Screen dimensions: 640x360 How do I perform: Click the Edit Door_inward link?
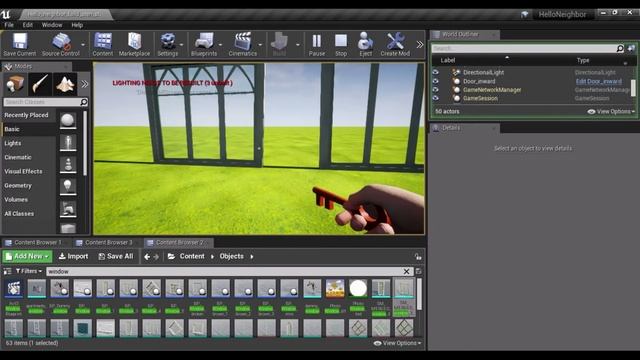[x=599, y=81]
